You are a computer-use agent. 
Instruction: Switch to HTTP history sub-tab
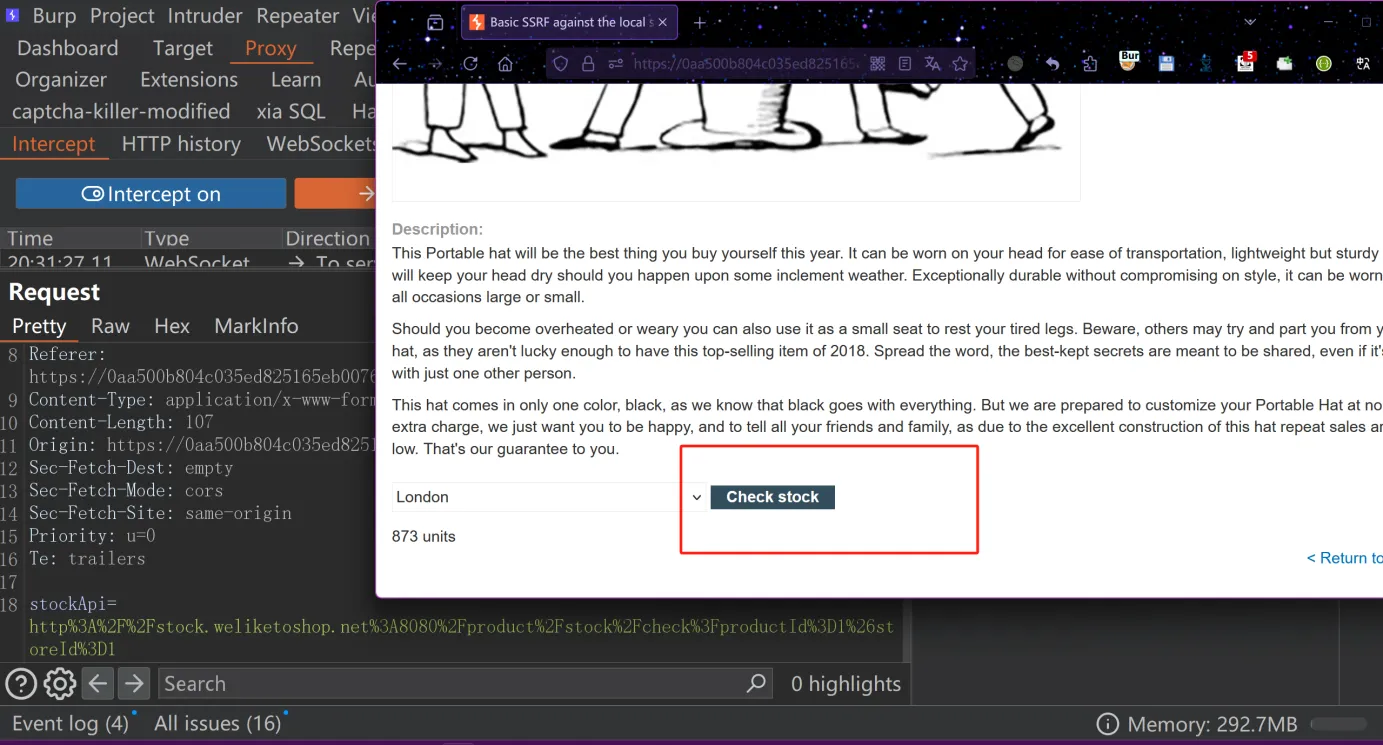[x=181, y=144]
